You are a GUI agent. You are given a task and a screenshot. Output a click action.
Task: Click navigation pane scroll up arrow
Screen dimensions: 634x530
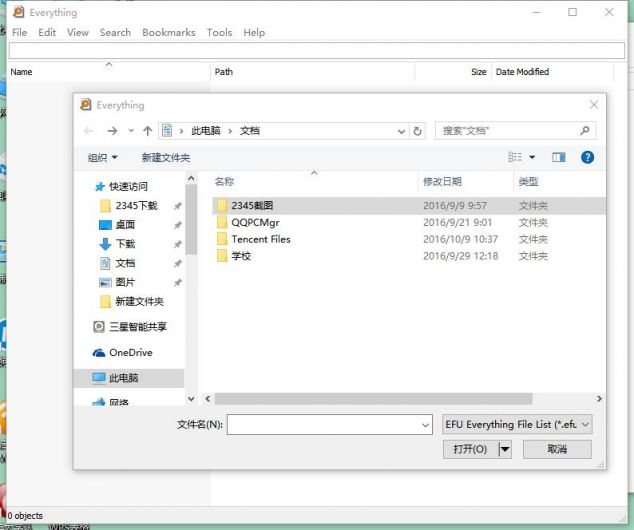191,178
